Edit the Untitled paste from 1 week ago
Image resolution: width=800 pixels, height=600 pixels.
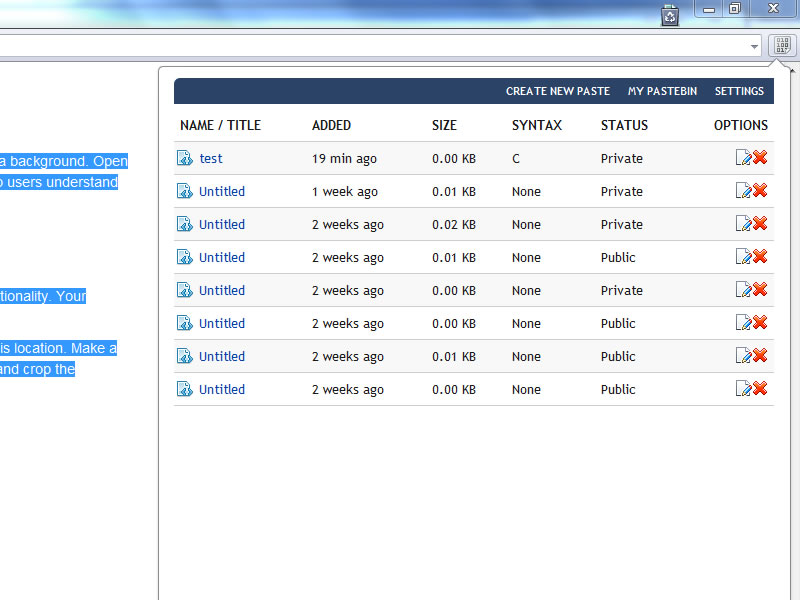pos(743,191)
